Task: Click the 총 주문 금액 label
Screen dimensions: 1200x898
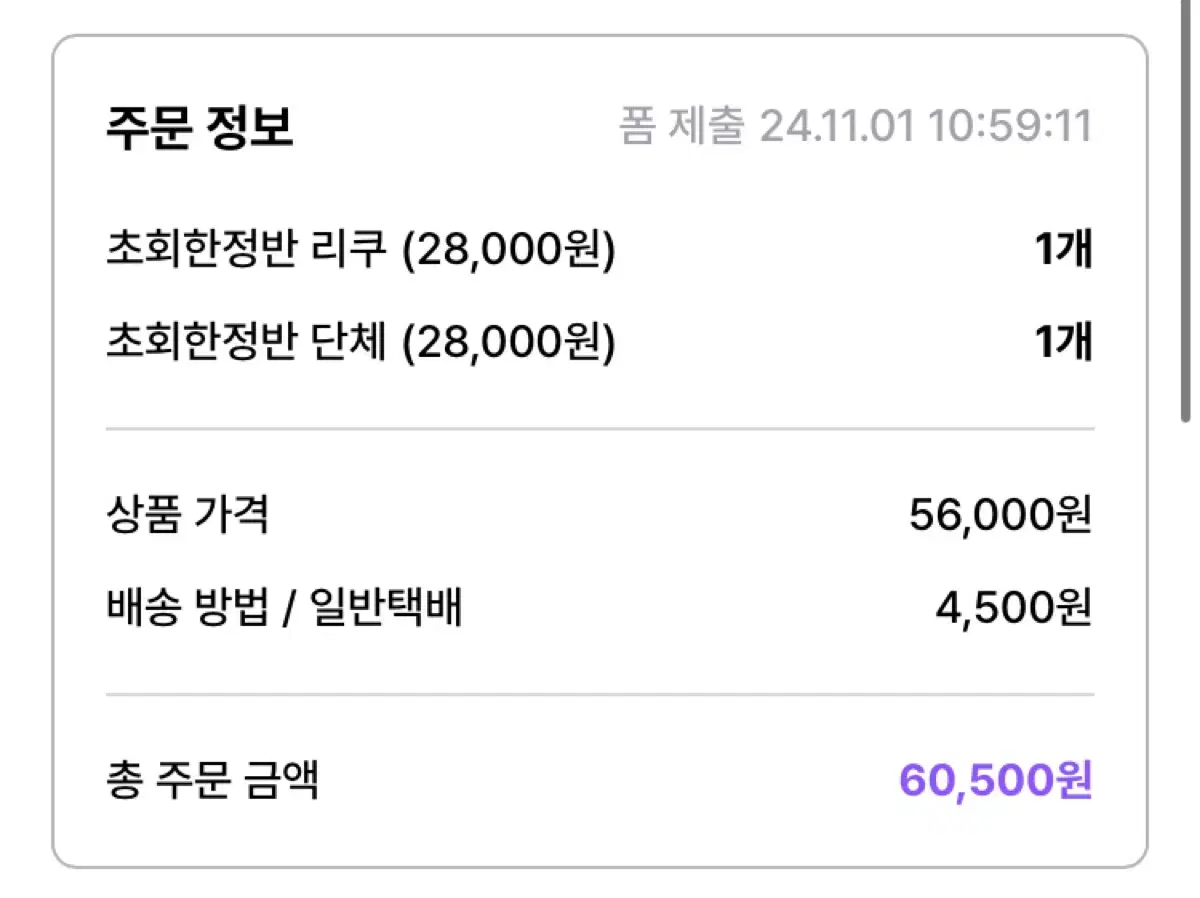Action: (x=212, y=780)
